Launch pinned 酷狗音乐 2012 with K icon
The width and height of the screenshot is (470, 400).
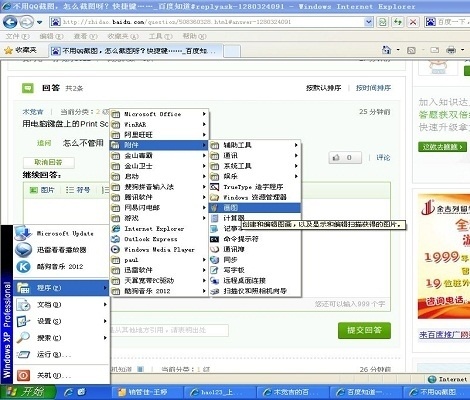click(x=61, y=266)
